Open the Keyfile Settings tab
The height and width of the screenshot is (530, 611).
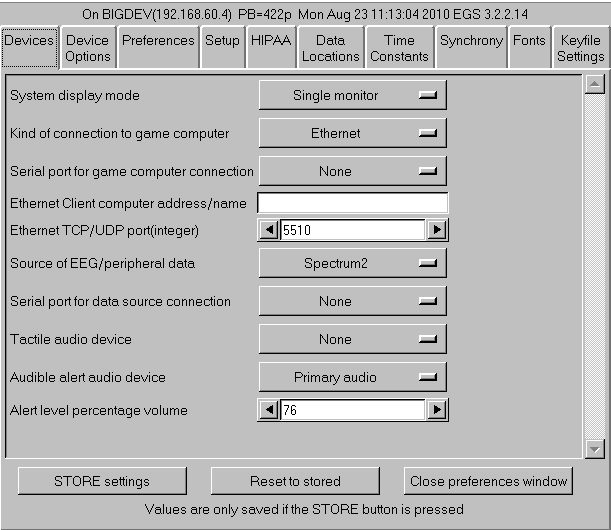pyautogui.click(x=580, y=48)
